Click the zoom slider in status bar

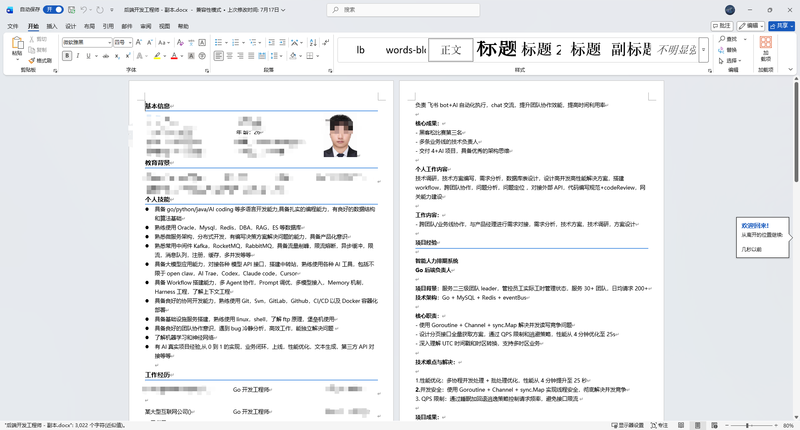click(x=747, y=425)
